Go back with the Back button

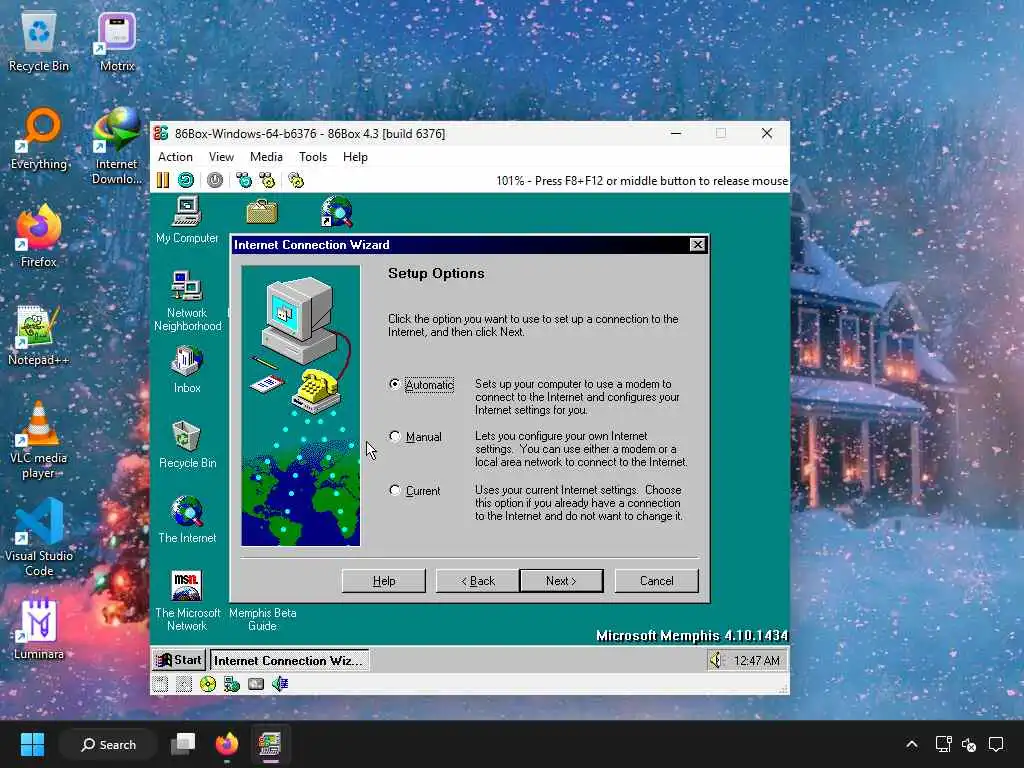tap(478, 581)
